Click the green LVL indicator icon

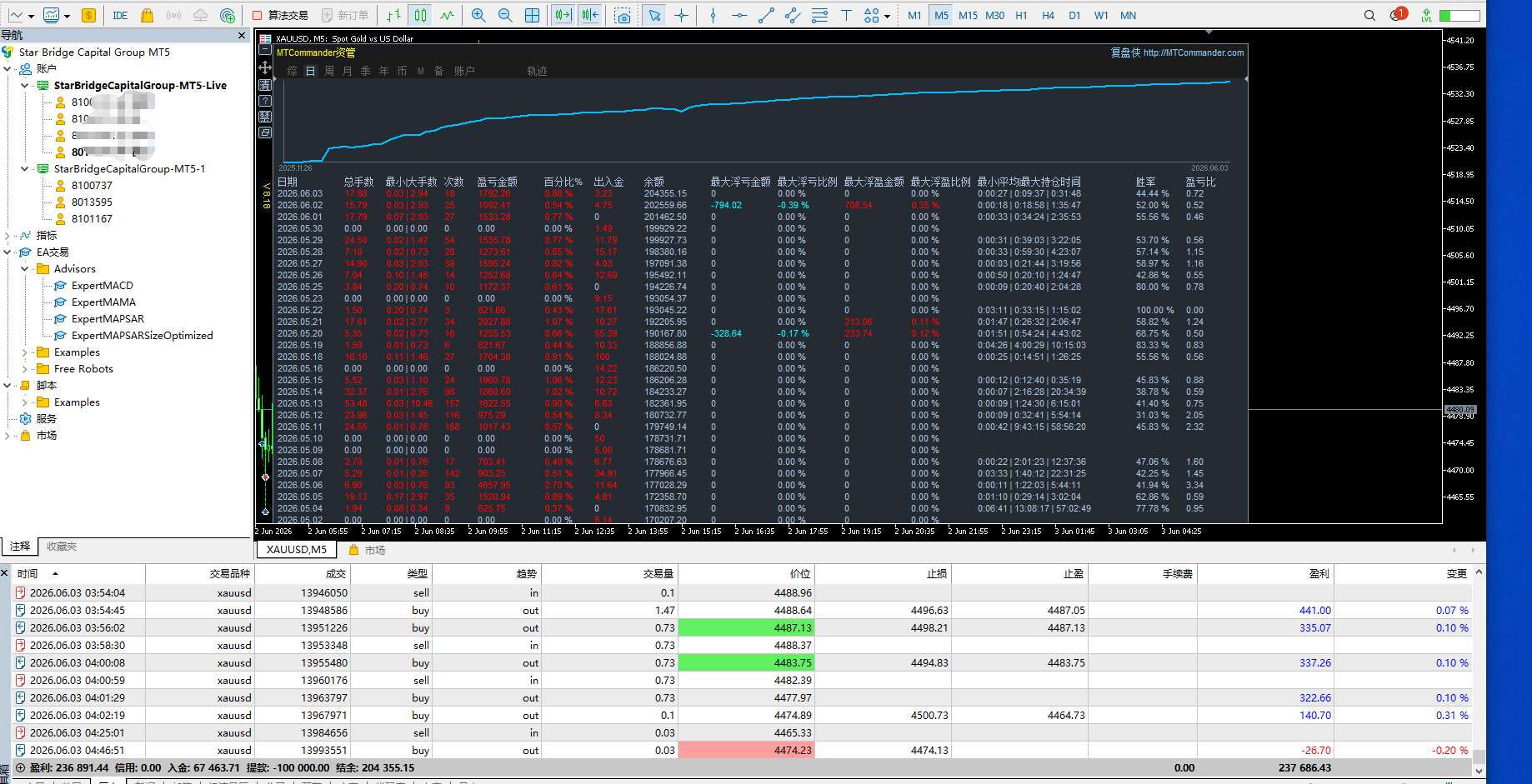[x=1427, y=15]
